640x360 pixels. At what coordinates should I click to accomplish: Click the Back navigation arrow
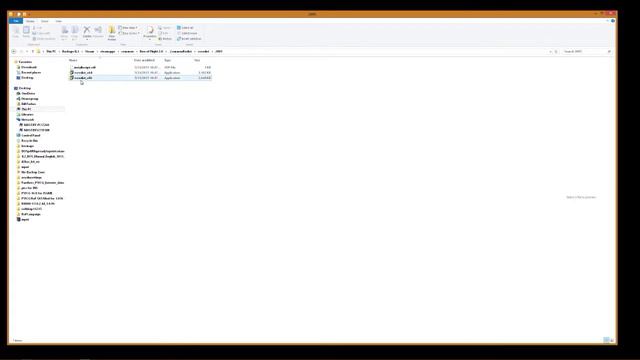[14, 51]
